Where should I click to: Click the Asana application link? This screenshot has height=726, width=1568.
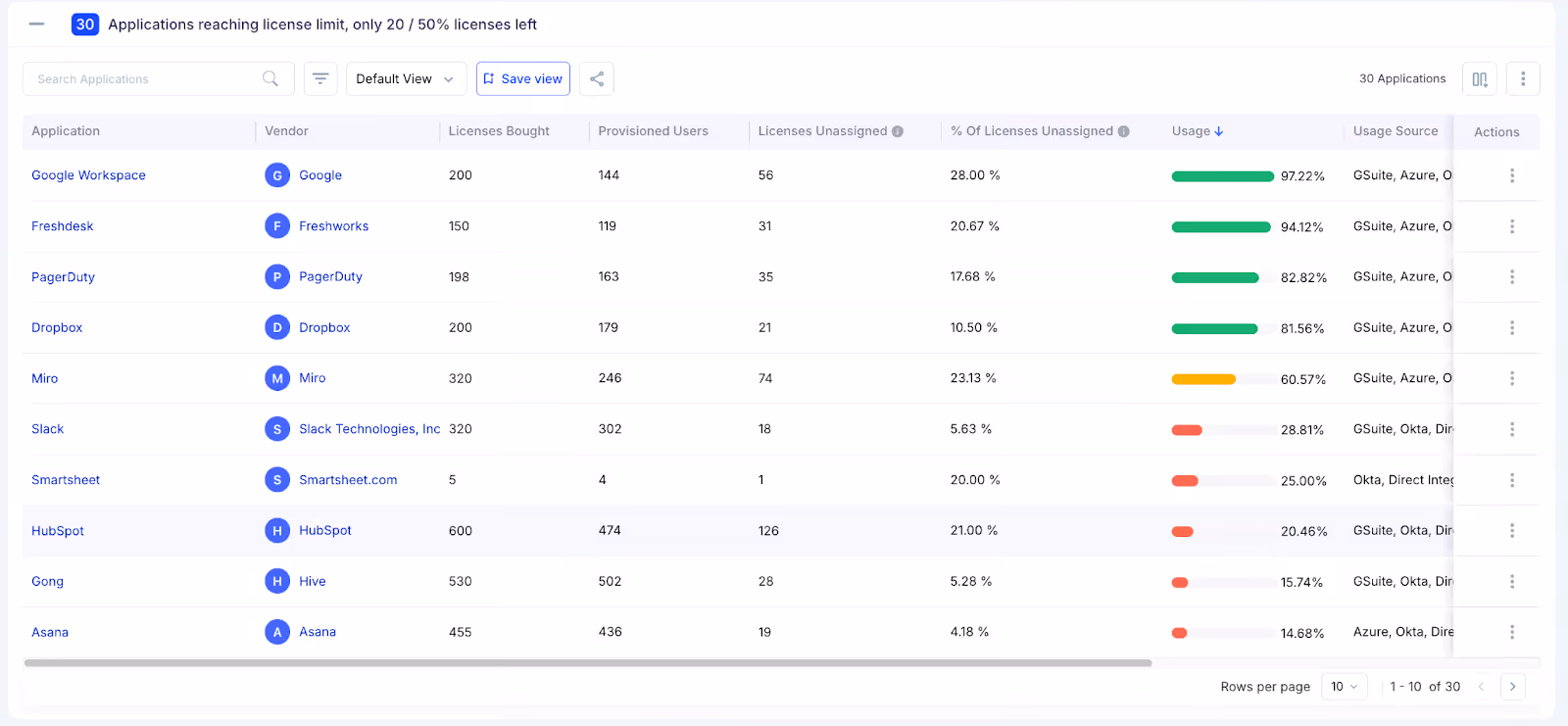coord(50,632)
